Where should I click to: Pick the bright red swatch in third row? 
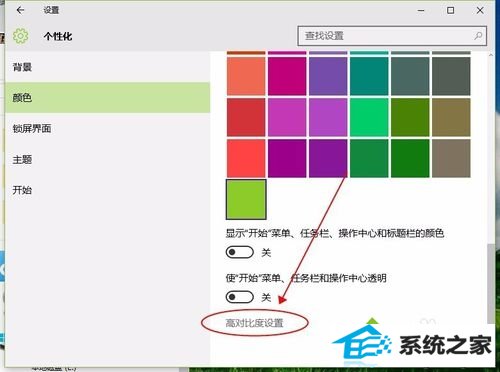[246, 158]
